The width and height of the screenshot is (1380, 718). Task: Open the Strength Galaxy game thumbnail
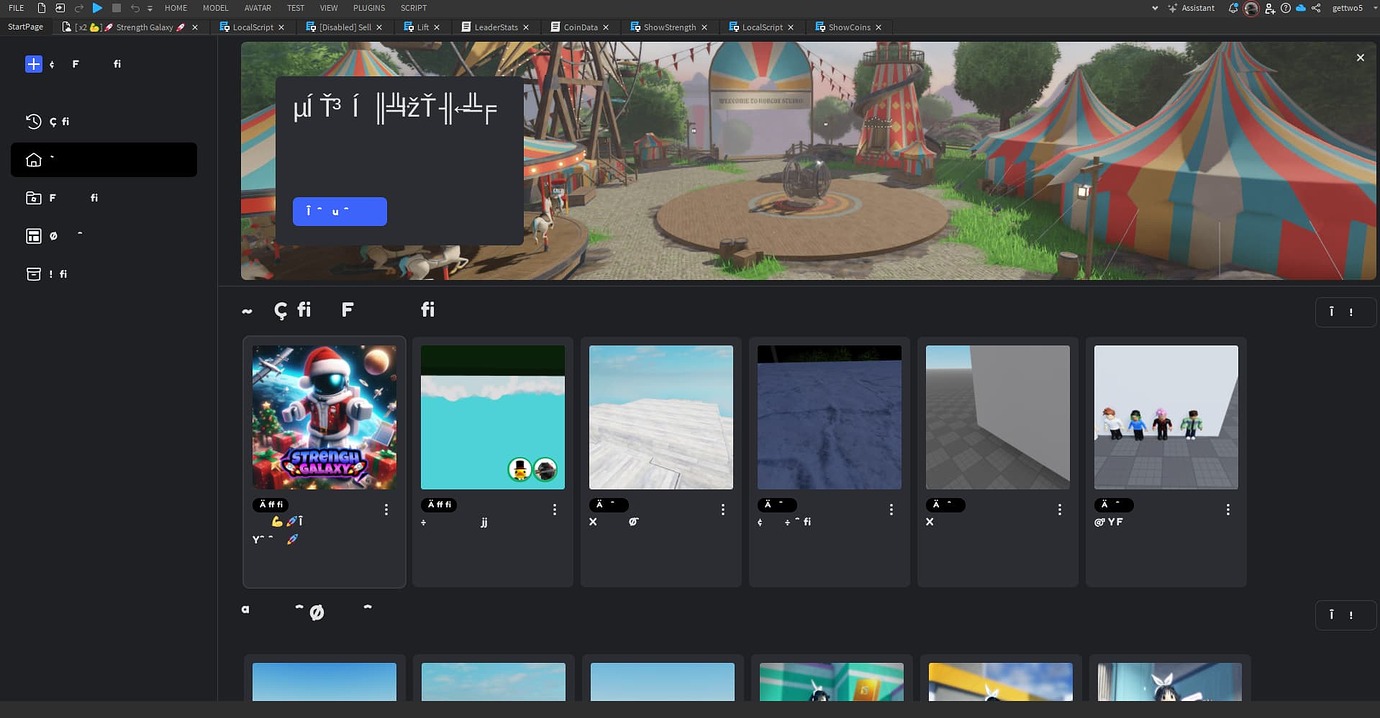325,417
